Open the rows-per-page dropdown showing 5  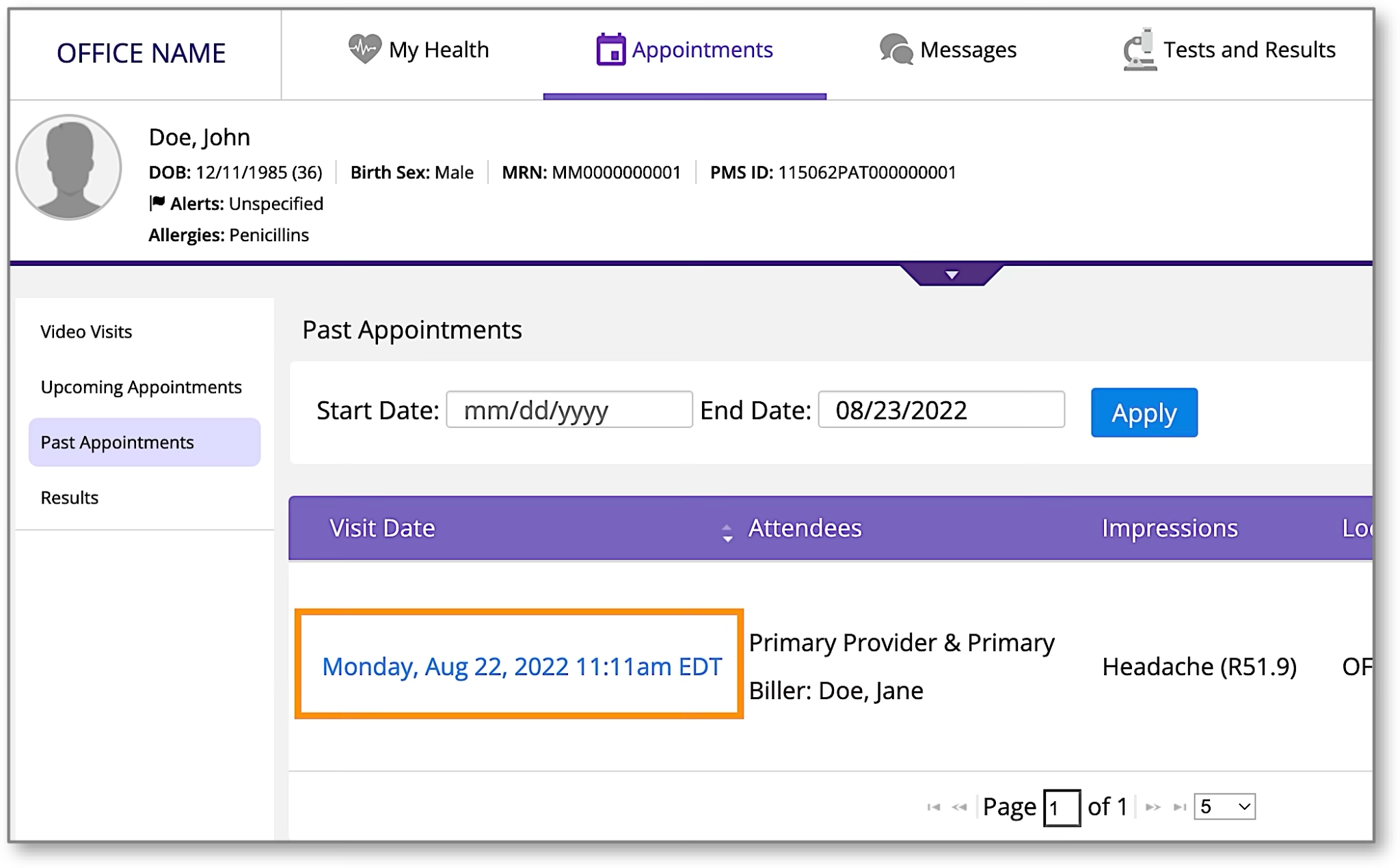pyautogui.click(x=1224, y=807)
